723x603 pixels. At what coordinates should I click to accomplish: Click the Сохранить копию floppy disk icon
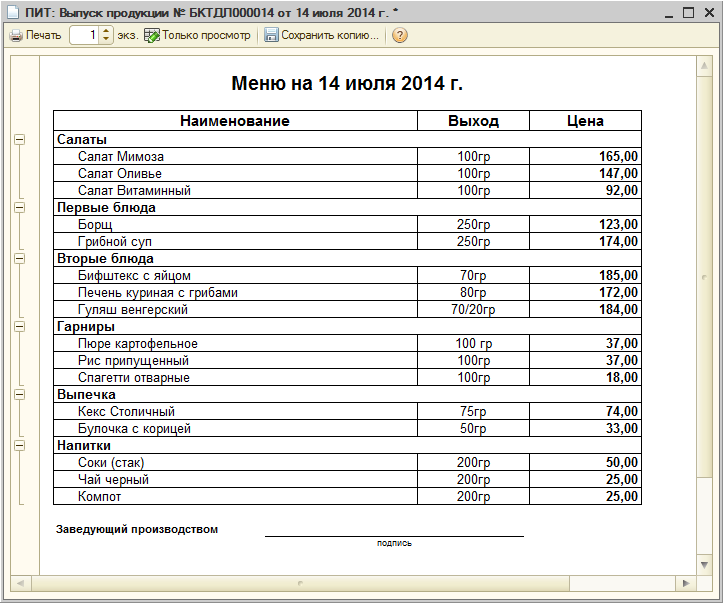[271, 35]
